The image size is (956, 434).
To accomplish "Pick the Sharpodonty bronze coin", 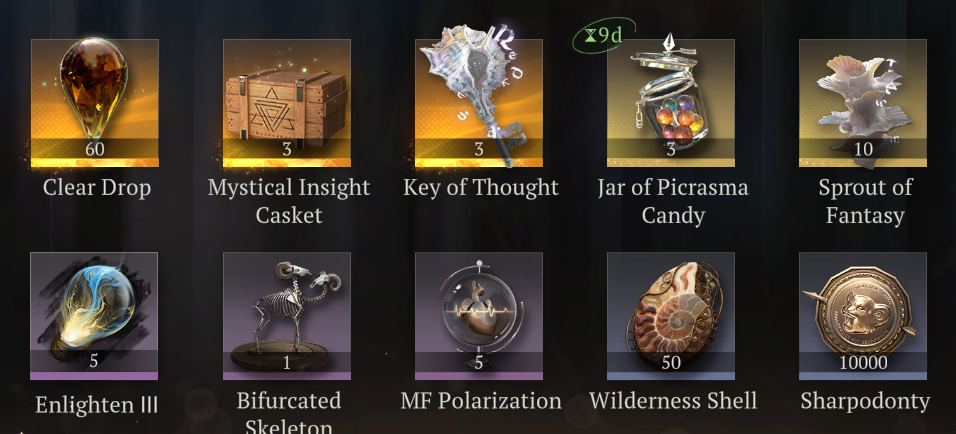I will 863,316.
